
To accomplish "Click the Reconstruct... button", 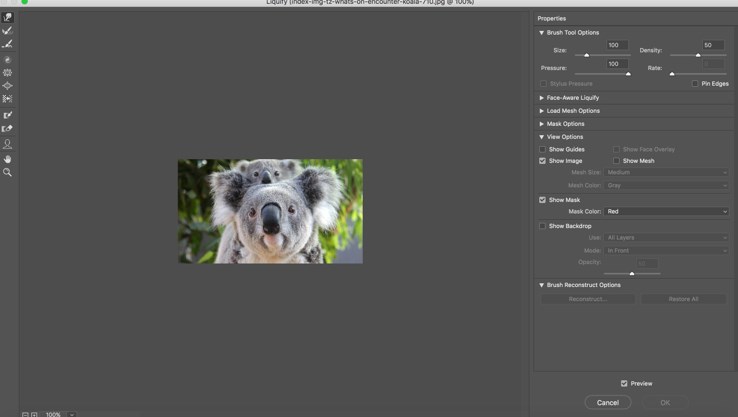I will 587,299.
